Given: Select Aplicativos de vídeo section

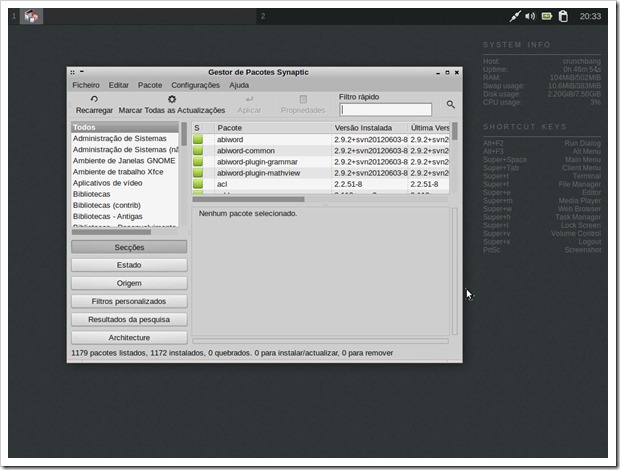Looking at the screenshot, I should point(125,183).
